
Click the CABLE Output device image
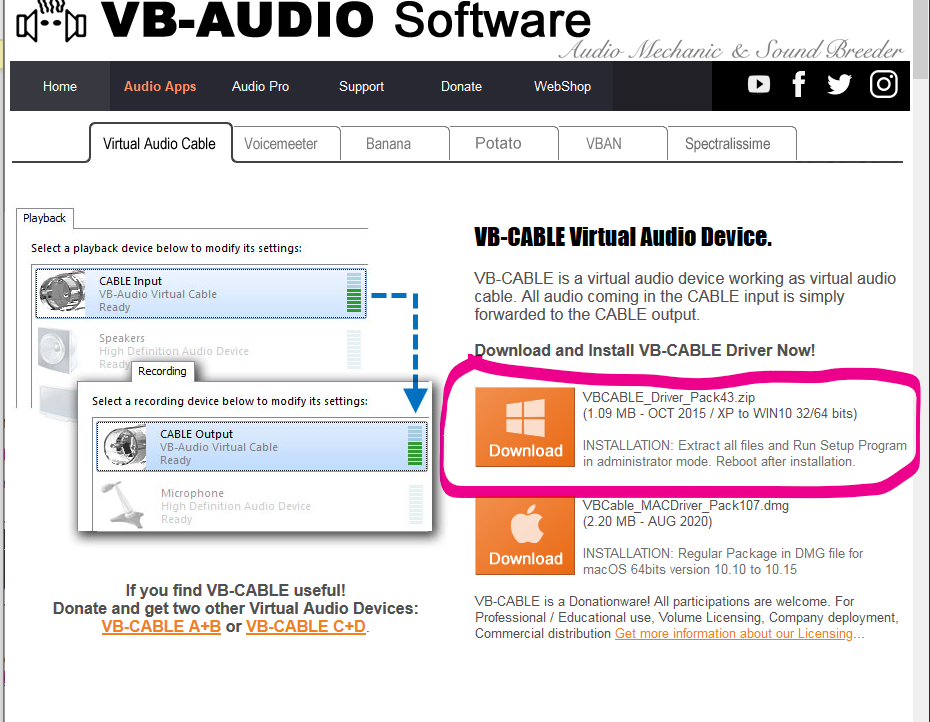[124, 447]
